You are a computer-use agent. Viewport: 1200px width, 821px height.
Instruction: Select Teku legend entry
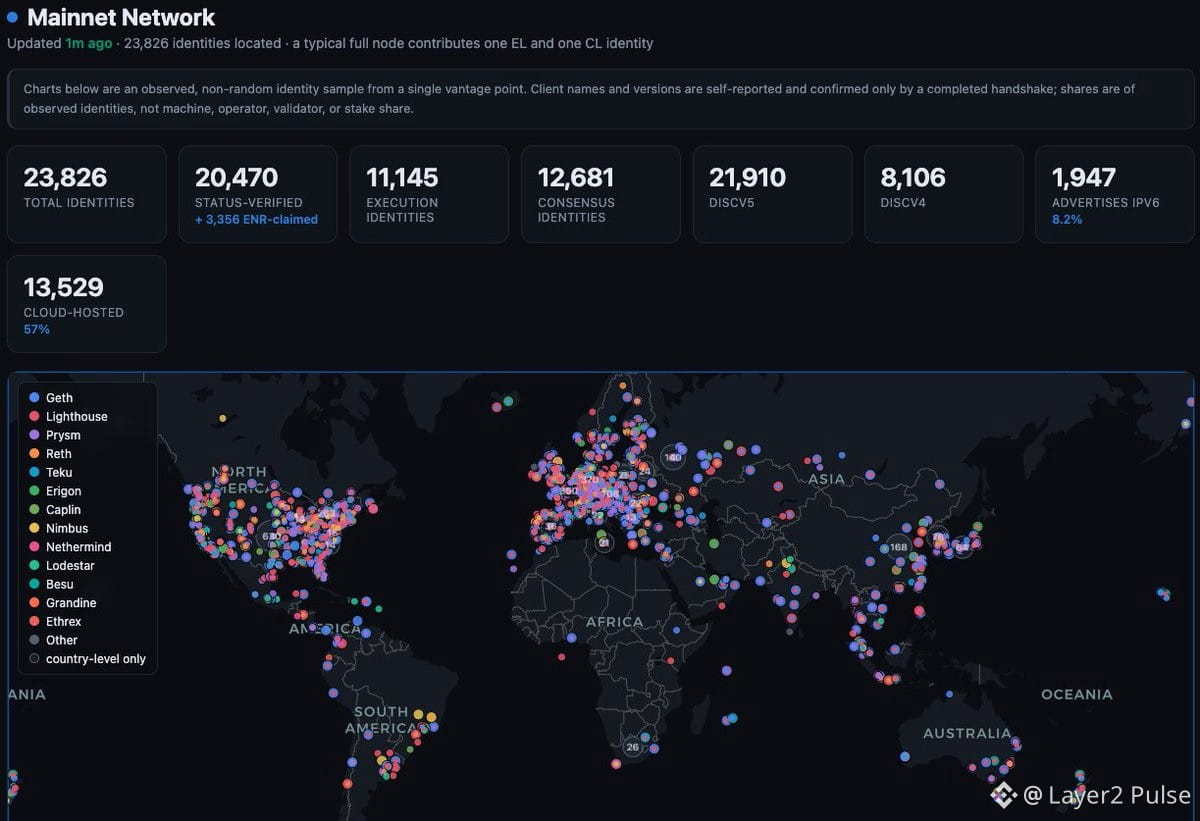(51, 473)
